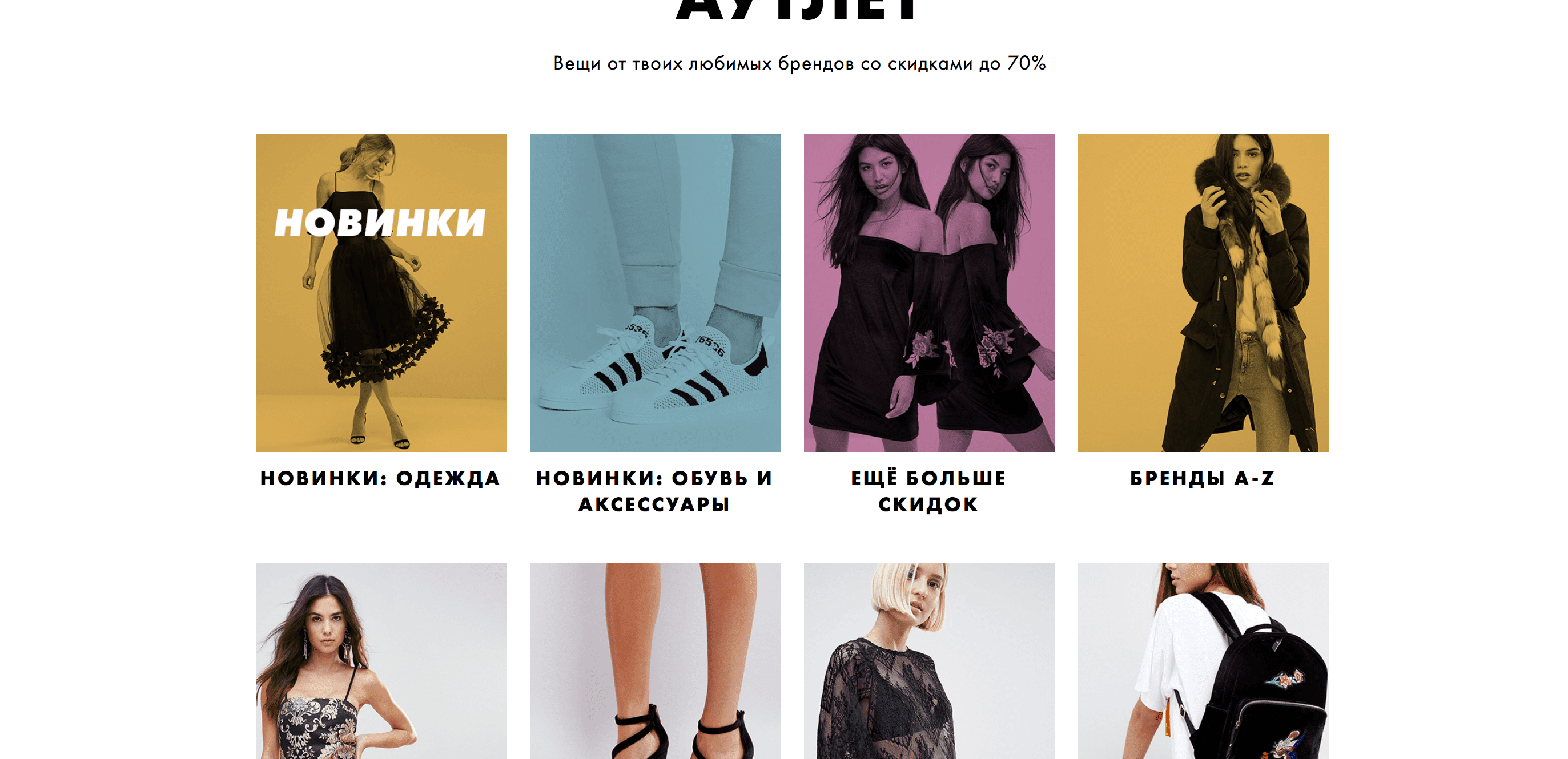This screenshot has height=759, width=1568.
Task: Open the БРЕНДЫ A-Z link
Action: (x=1203, y=479)
